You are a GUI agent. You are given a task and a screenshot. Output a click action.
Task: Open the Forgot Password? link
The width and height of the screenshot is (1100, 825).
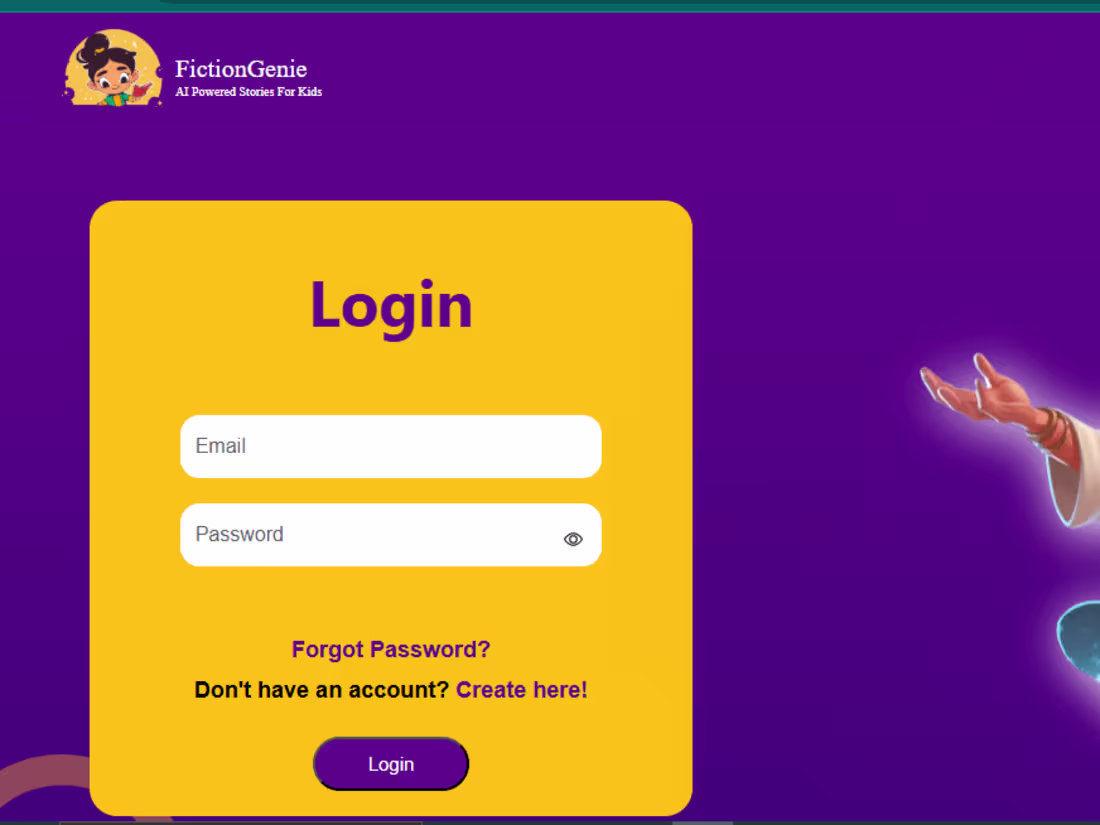[x=391, y=650]
